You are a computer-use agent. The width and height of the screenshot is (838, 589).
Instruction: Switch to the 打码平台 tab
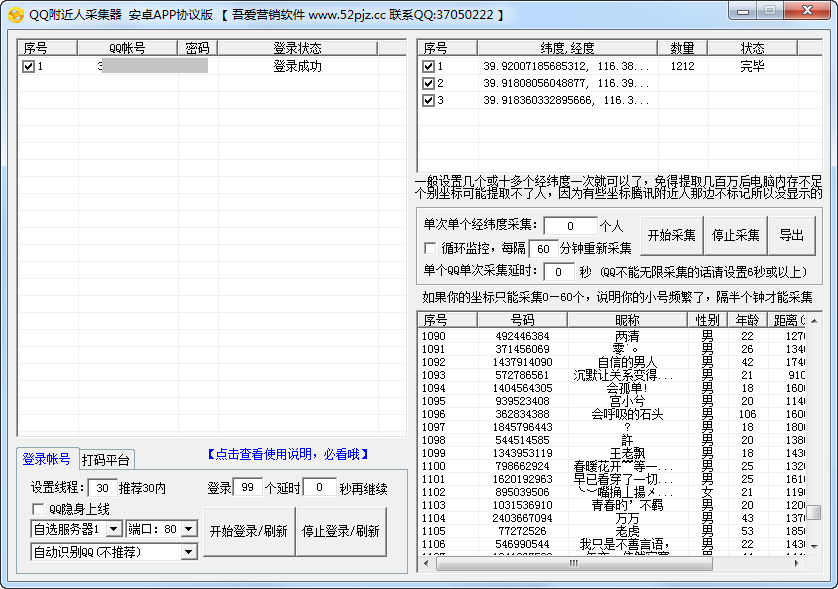105,460
